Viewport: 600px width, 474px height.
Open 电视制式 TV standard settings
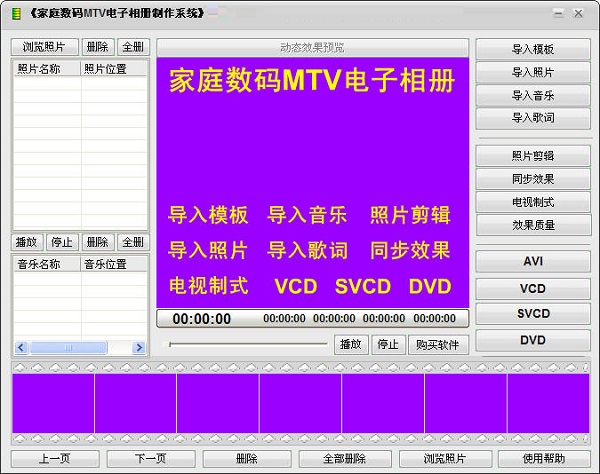click(x=533, y=202)
